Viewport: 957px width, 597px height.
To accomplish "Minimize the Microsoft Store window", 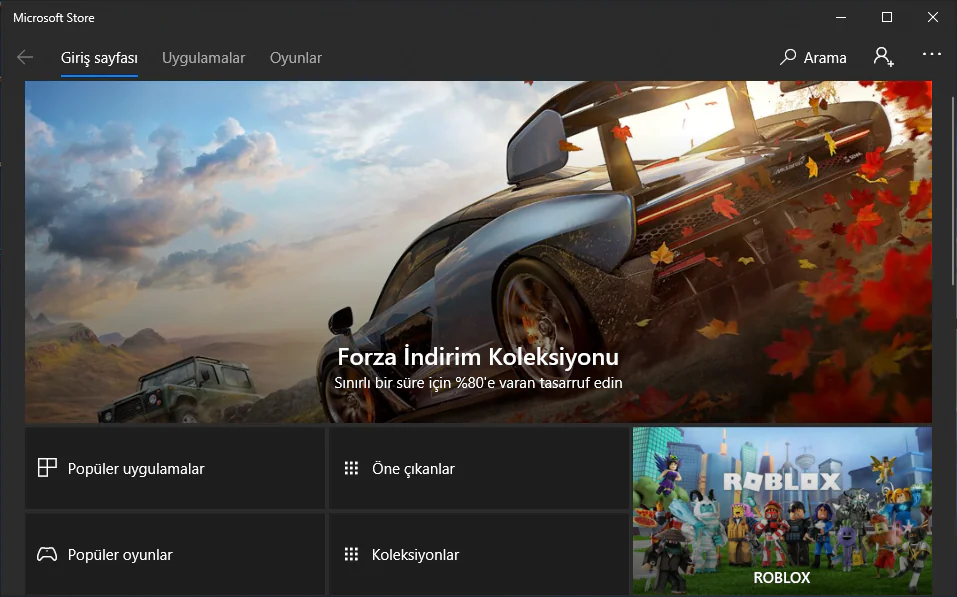I will pyautogui.click(x=840, y=17).
